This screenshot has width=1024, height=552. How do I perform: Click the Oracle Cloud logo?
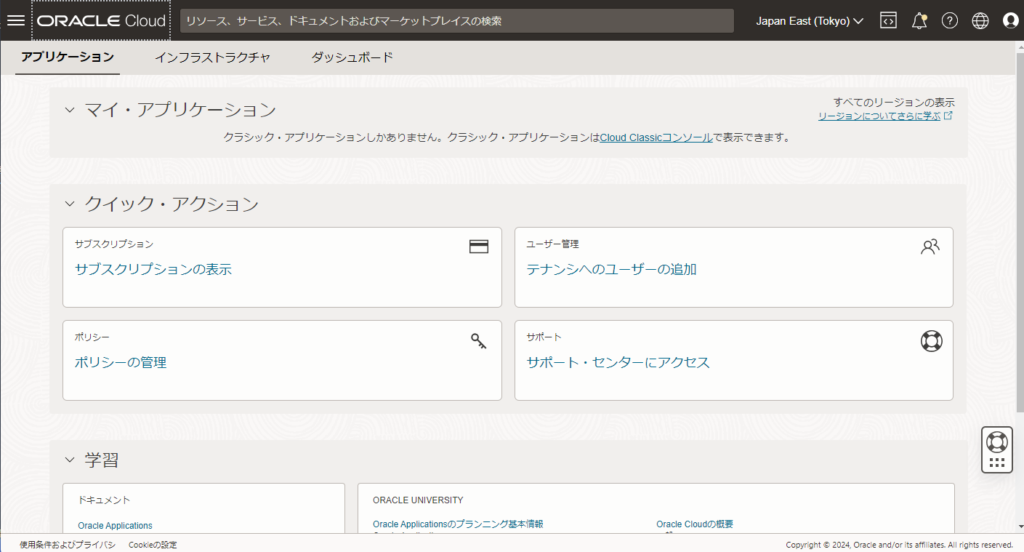pyautogui.click(x=101, y=21)
